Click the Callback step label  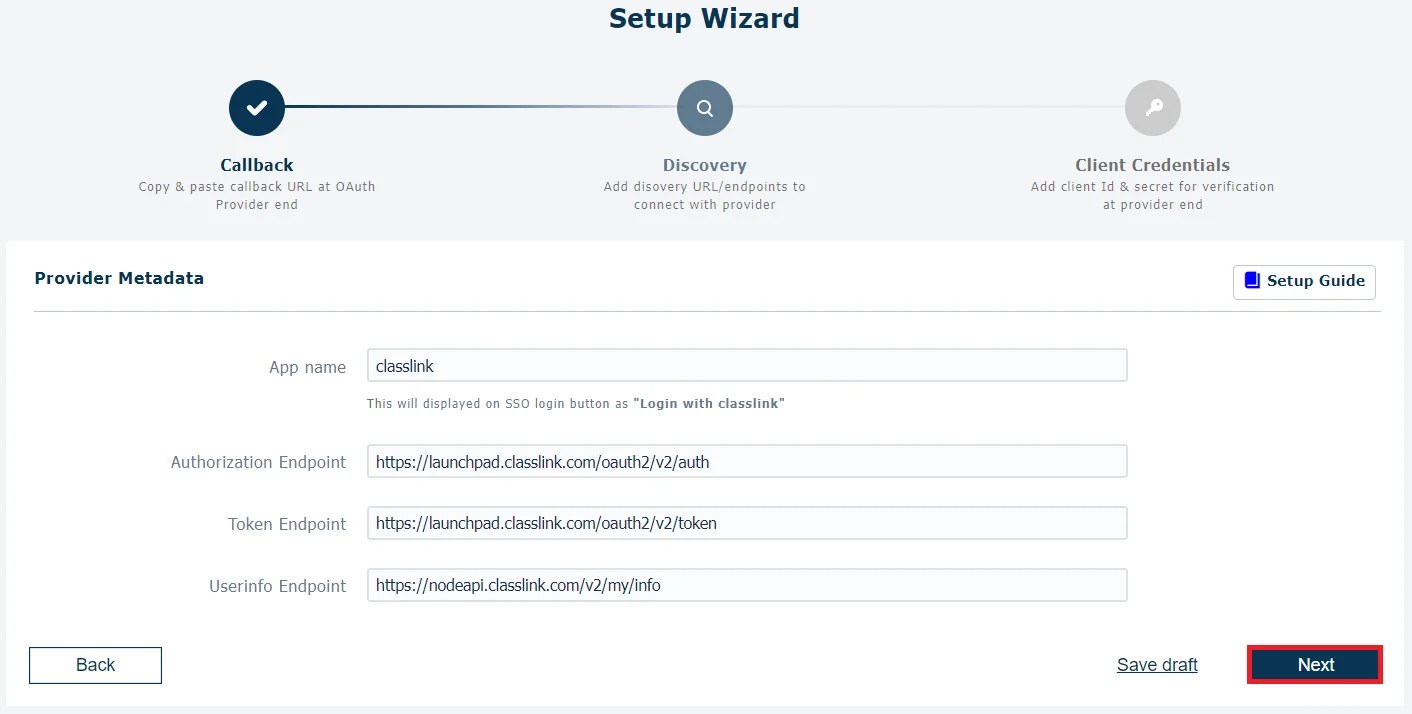click(257, 165)
